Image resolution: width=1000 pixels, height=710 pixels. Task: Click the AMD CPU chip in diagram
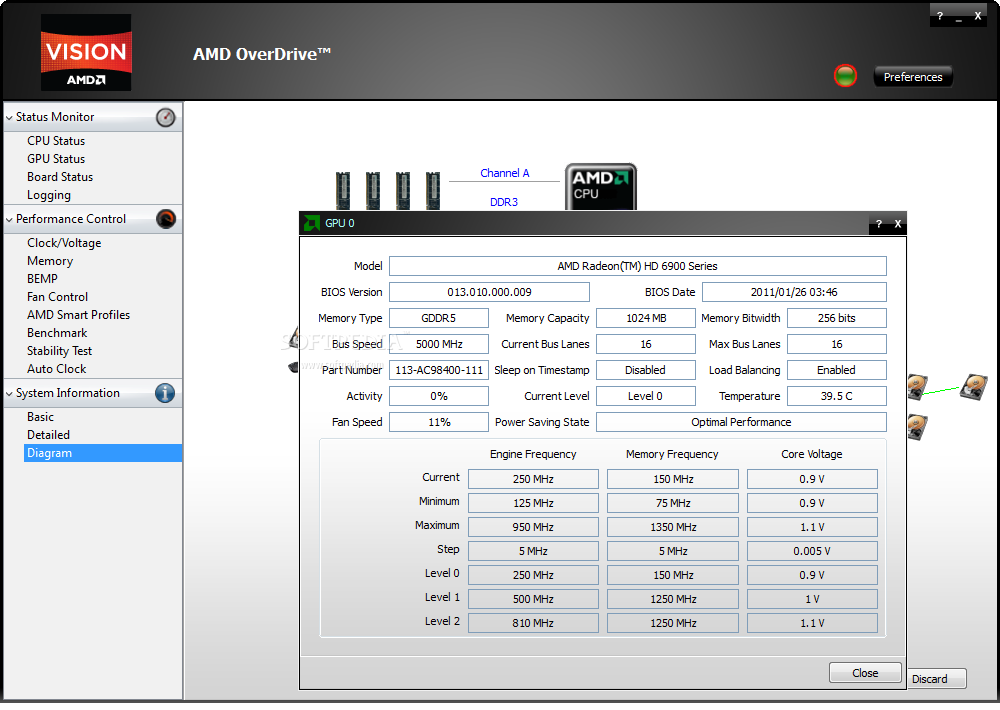coord(601,187)
